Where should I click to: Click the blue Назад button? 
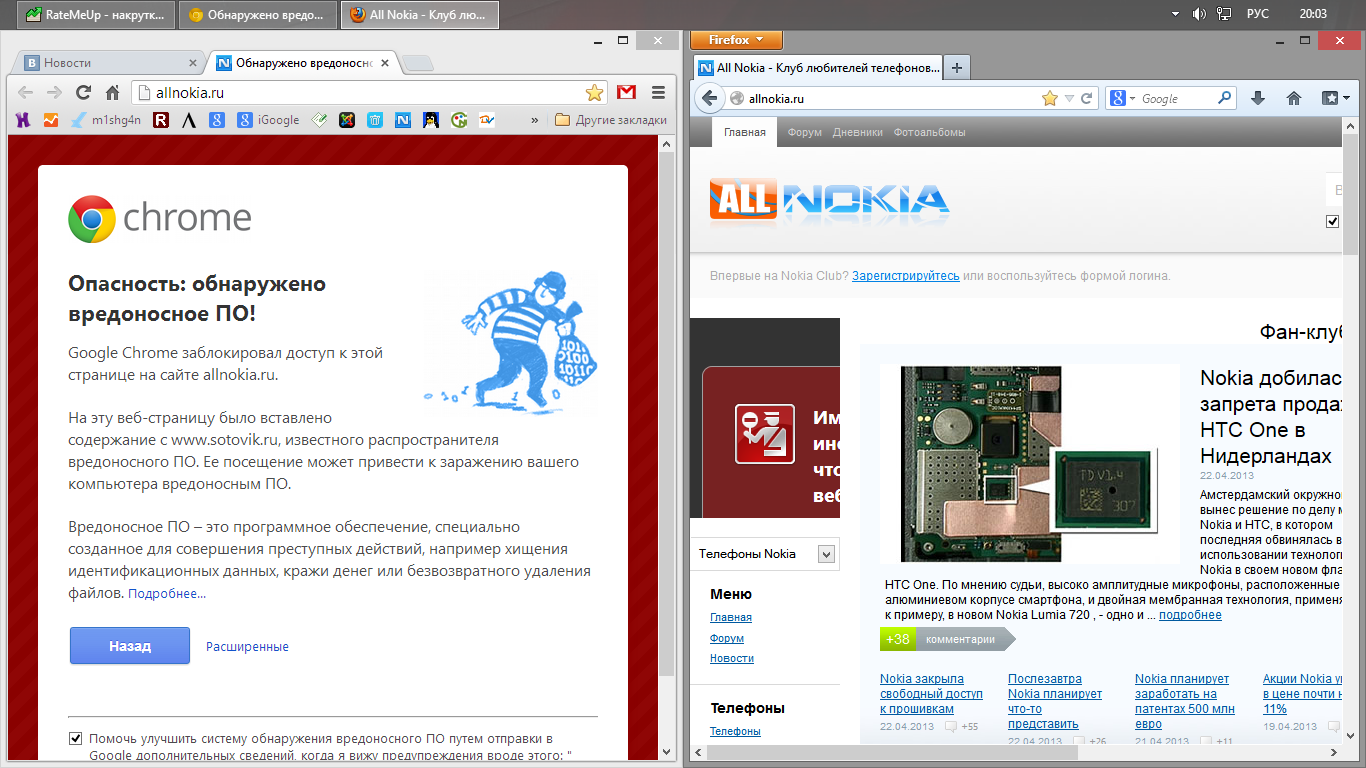click(x=130, y=646)
